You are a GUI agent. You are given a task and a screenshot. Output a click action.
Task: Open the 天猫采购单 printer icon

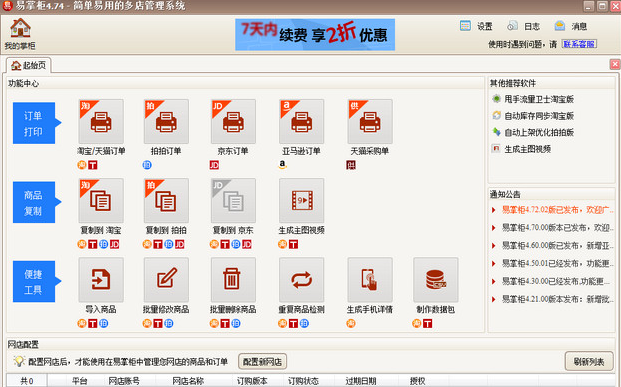click(x=370, y=121)
